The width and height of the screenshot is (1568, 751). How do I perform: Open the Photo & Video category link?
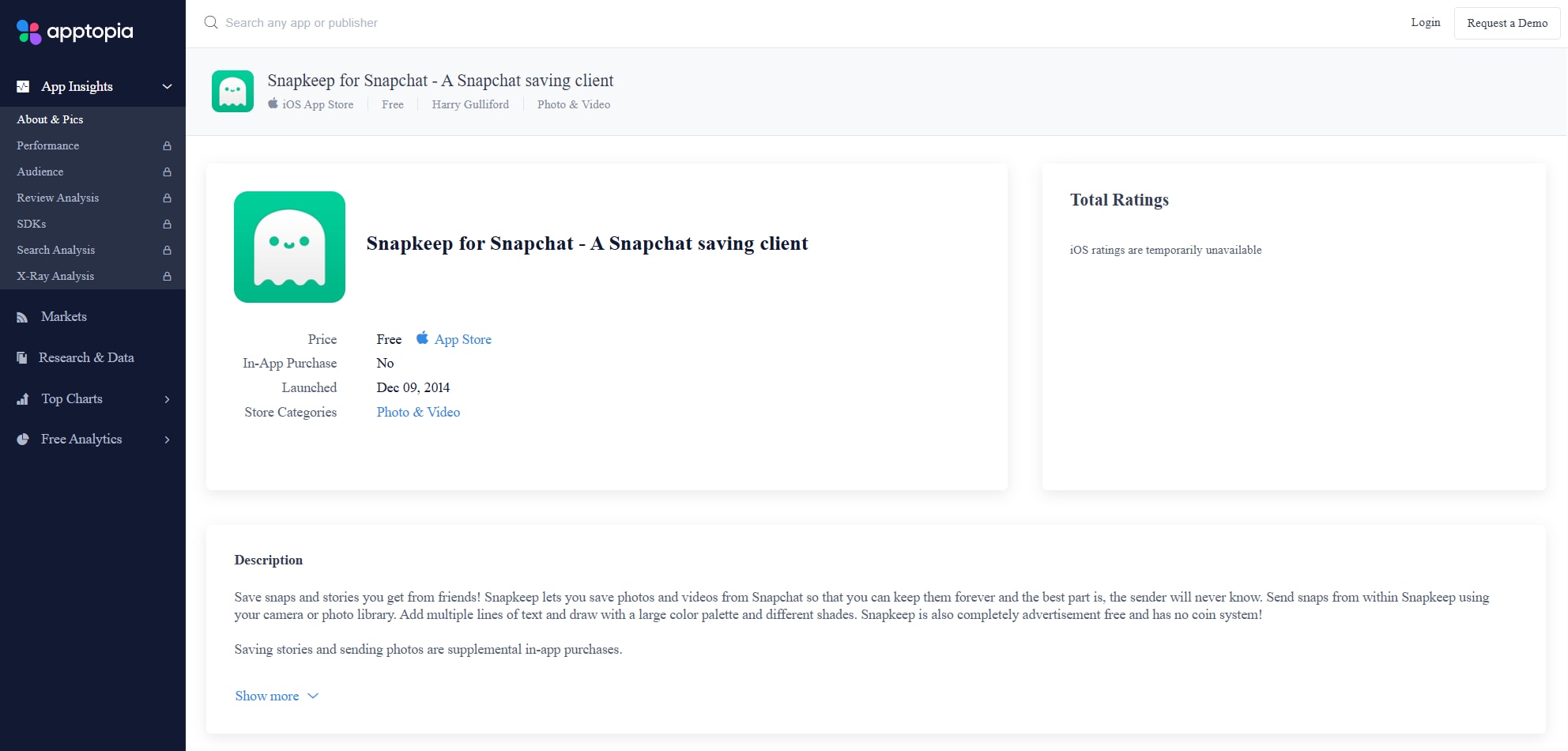tap(418, 412)
